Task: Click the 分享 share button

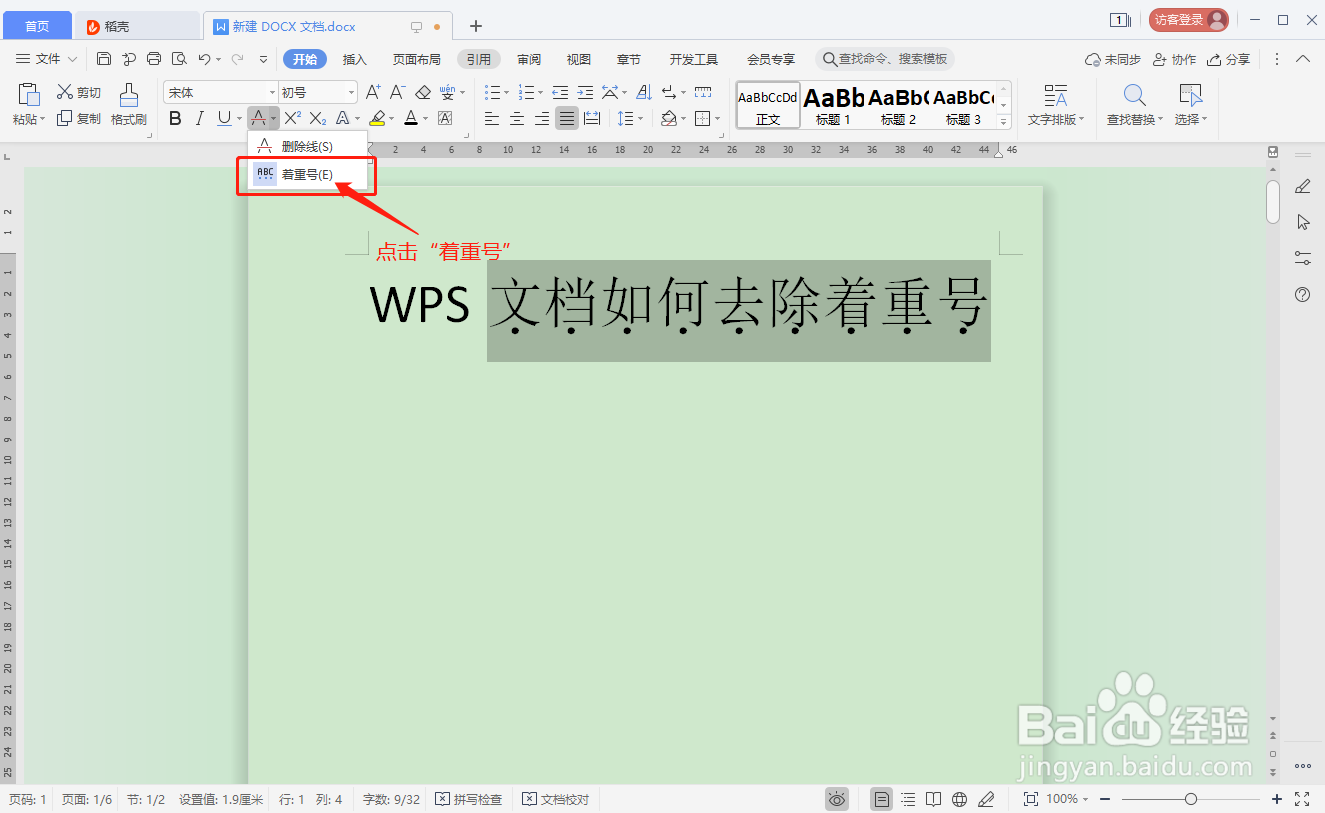Action: [x=1229, y=59]
